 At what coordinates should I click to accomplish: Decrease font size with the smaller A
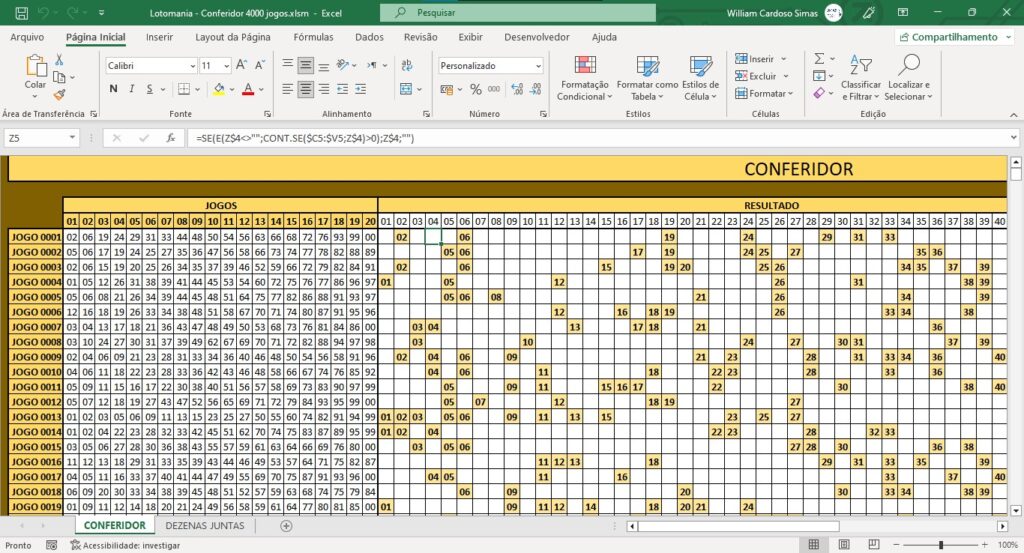tap(259, 65)
